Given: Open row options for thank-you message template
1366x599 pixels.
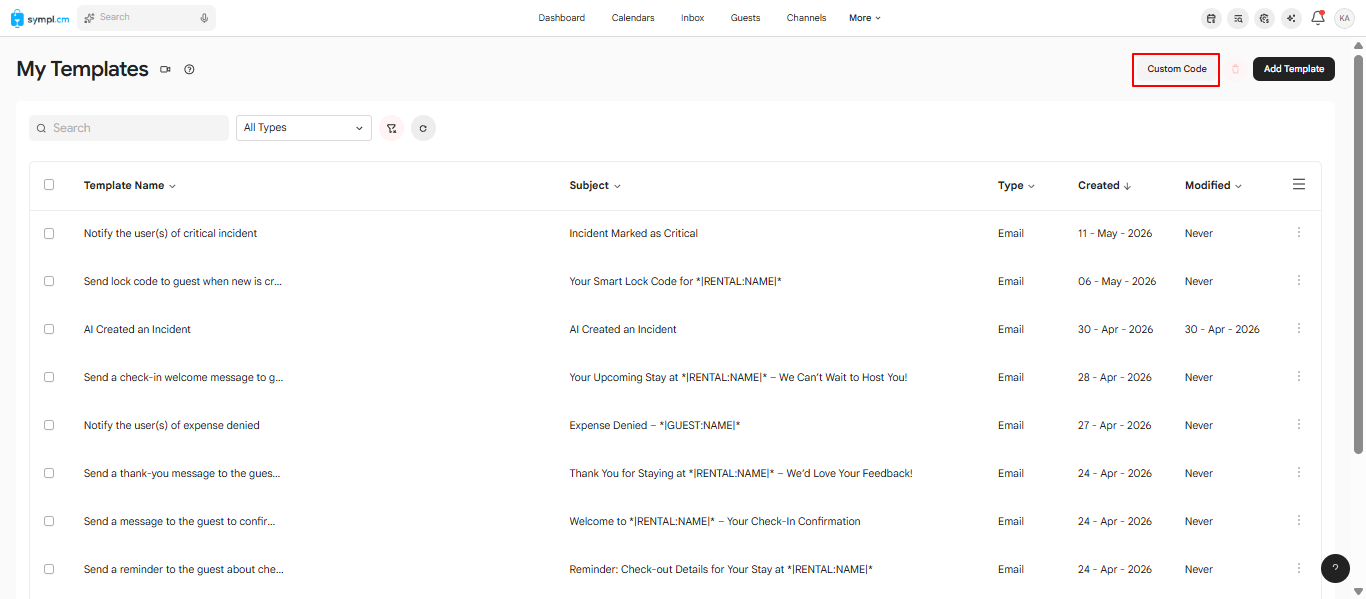Looking at the screenshot, I should pos(1299,472).
